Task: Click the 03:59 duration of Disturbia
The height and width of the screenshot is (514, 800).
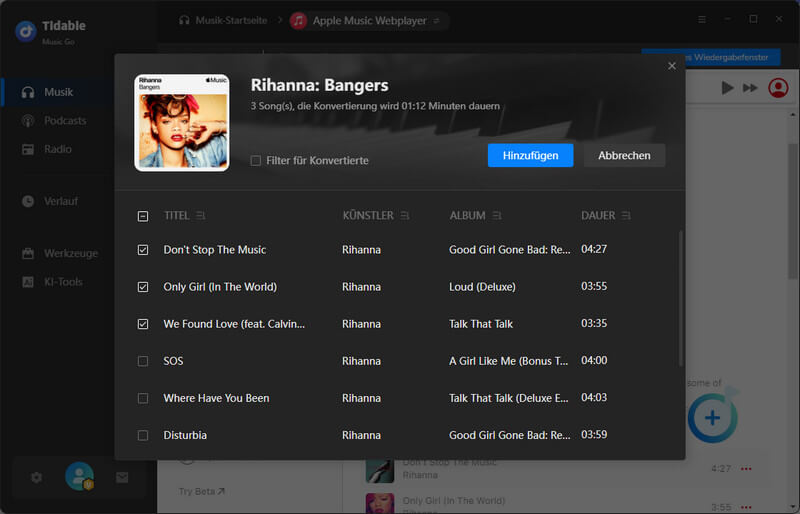Action: coord(594,435)
